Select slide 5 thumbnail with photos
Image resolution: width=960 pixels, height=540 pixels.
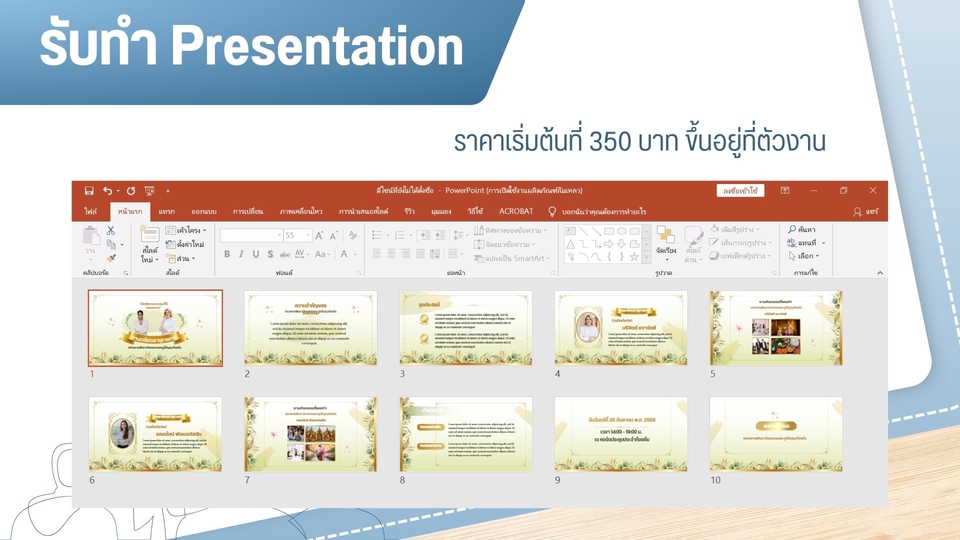point(776,328)
